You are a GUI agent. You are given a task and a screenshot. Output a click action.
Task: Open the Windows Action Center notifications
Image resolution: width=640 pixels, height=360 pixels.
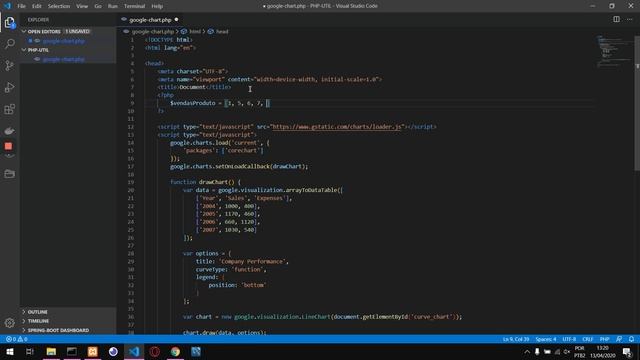pyautogui.click(x=627, y=351)
